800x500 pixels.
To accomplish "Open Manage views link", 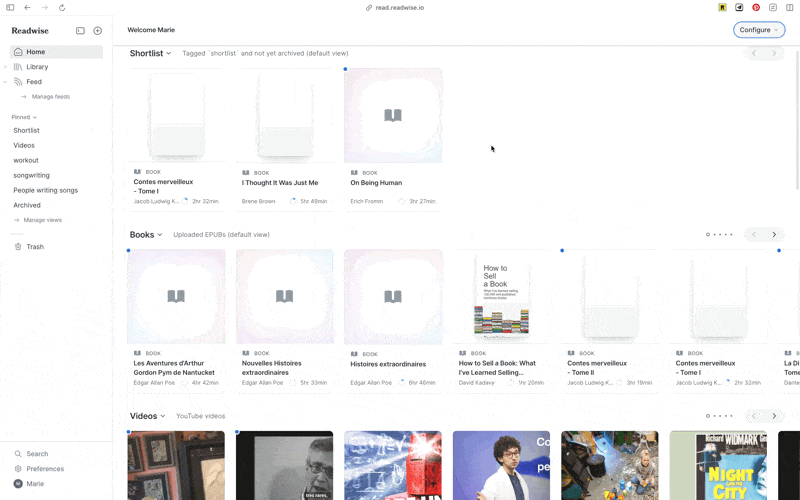I will [42, 220].
